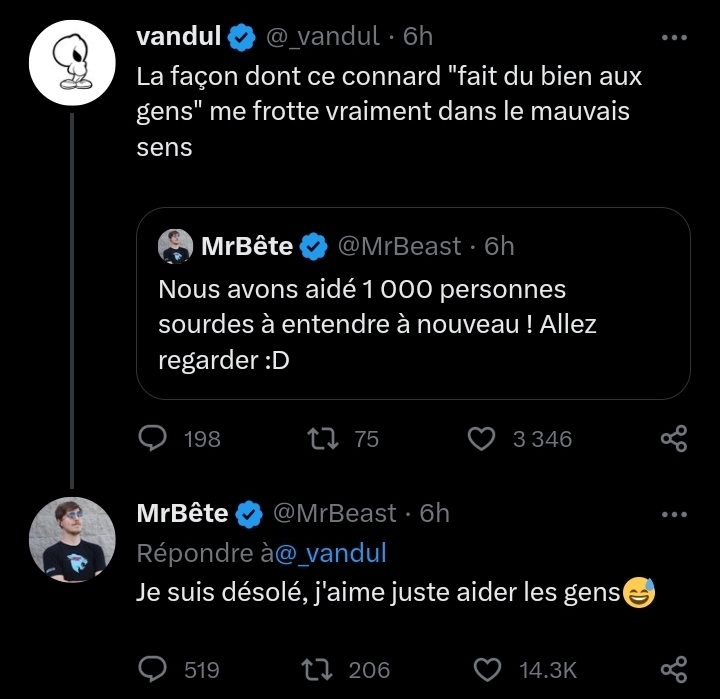This screenshot has height=699, width=720.
Task: Retweet vandul's tweet with 75 retweets
Action: (x=322, y=438)
